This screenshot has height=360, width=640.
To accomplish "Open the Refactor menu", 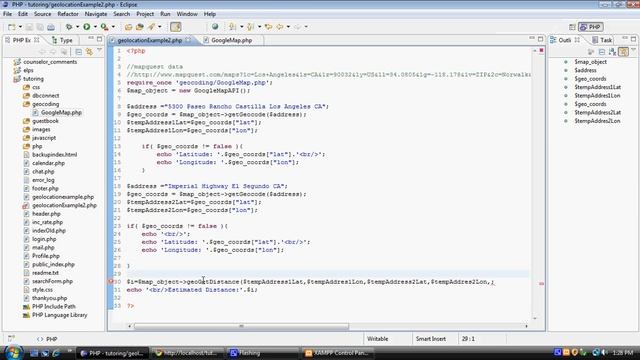I will click(x=68, y=14).
